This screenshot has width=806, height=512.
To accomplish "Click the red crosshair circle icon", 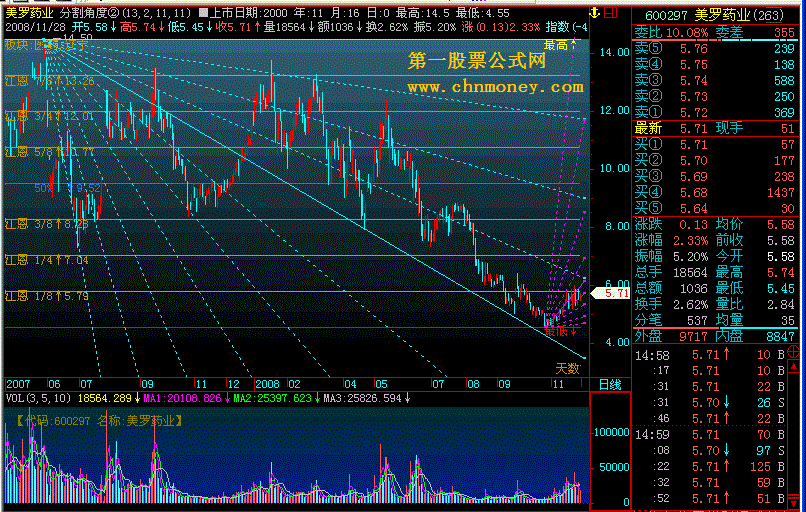I will [794, 353].
